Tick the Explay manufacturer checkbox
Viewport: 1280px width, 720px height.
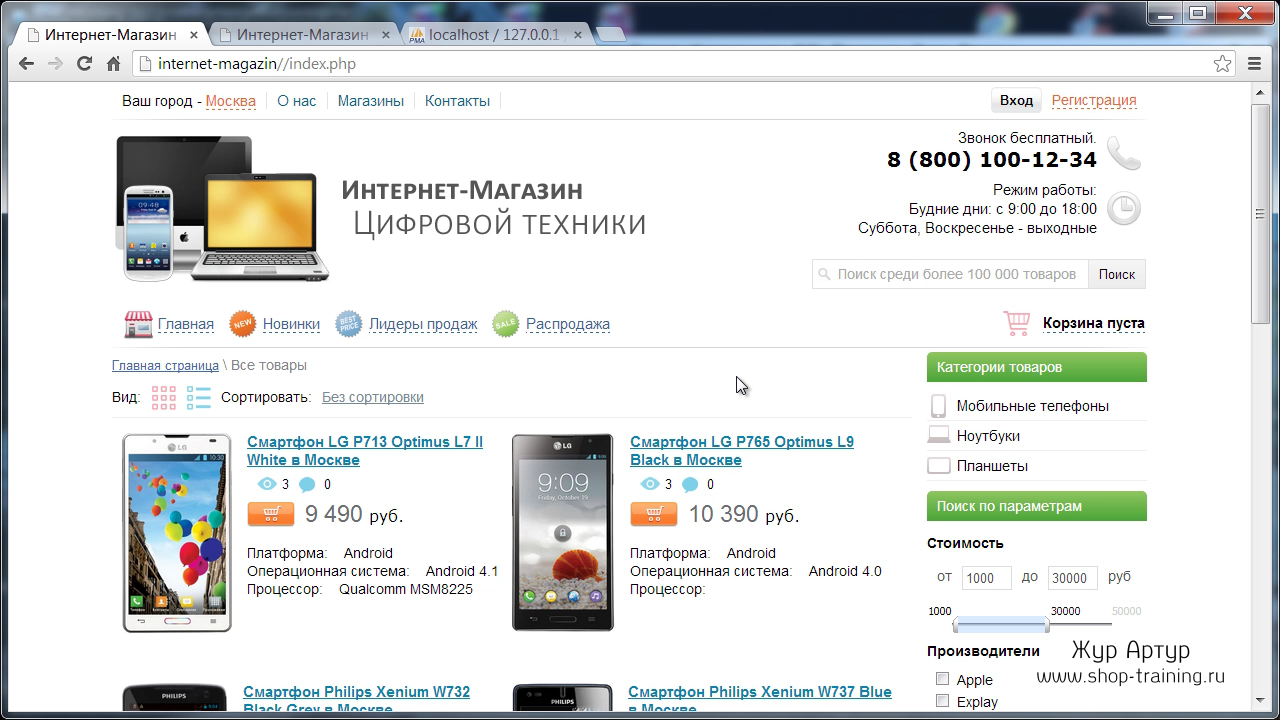(942, 701)
